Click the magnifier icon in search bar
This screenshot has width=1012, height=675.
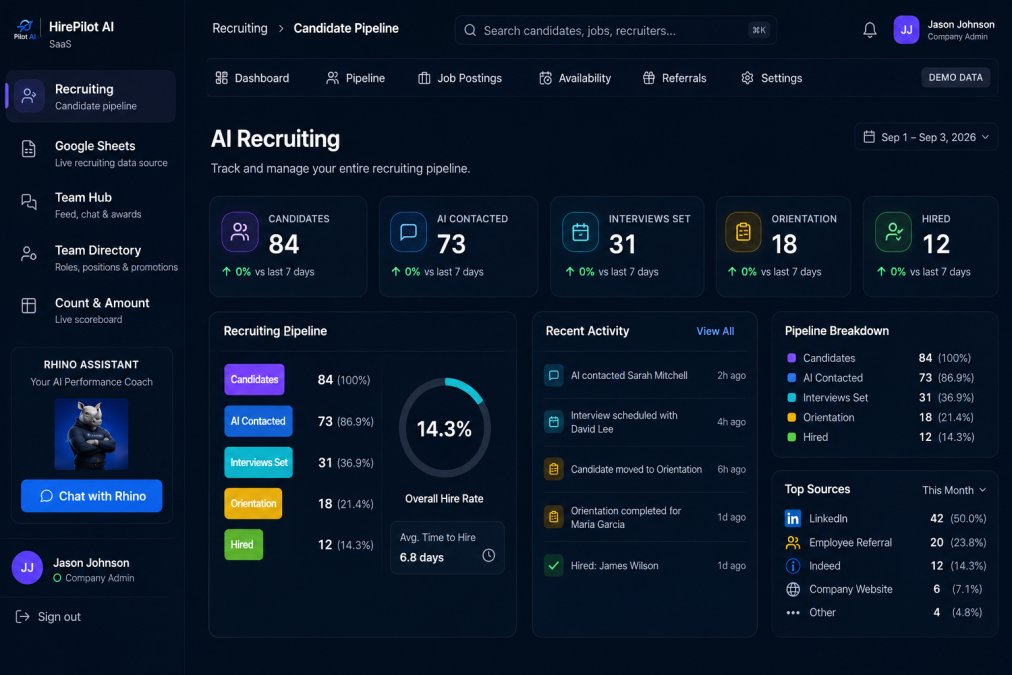(x=470, y=30)
